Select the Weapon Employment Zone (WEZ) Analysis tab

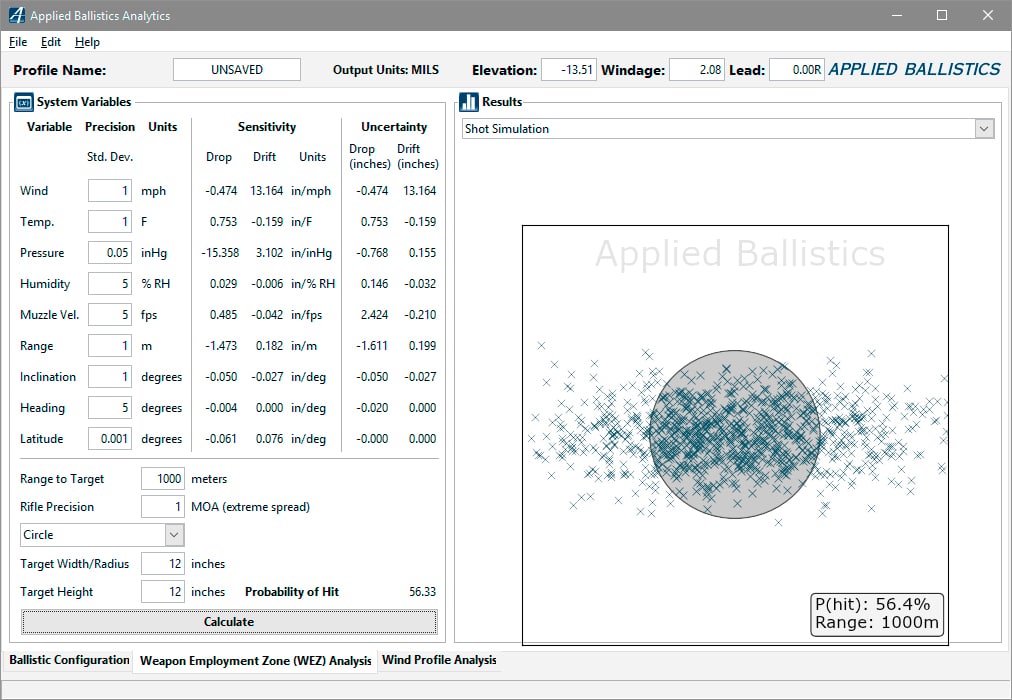click(256, 661)
